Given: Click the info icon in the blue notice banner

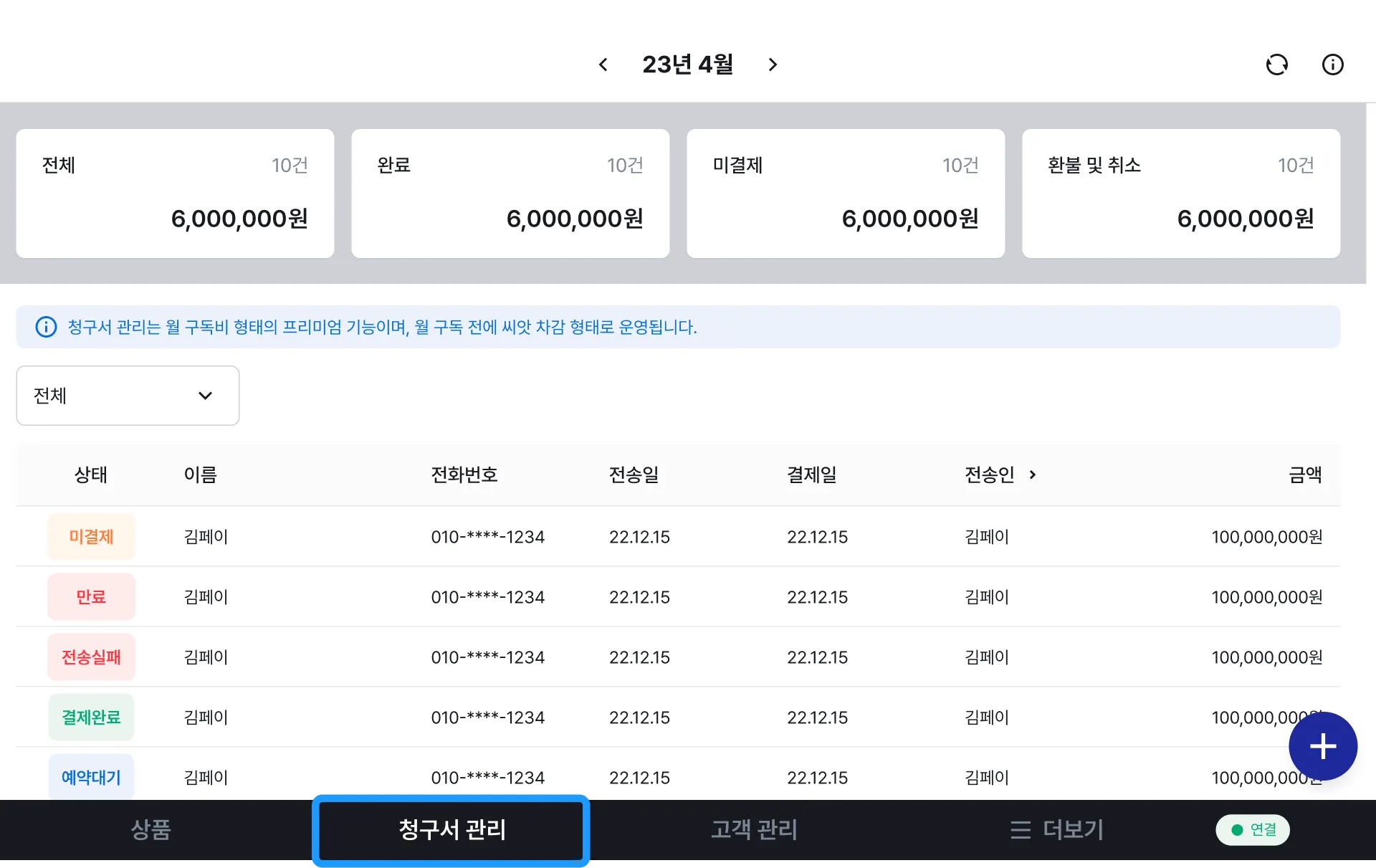Looking at the screenshot, I should 46,327.
